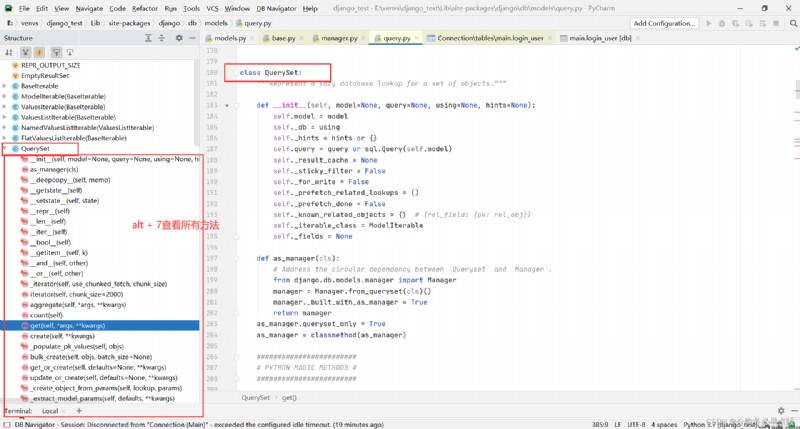Expand the BaseIterable class node
The image size is (800, 429).
tap(5, 86)
